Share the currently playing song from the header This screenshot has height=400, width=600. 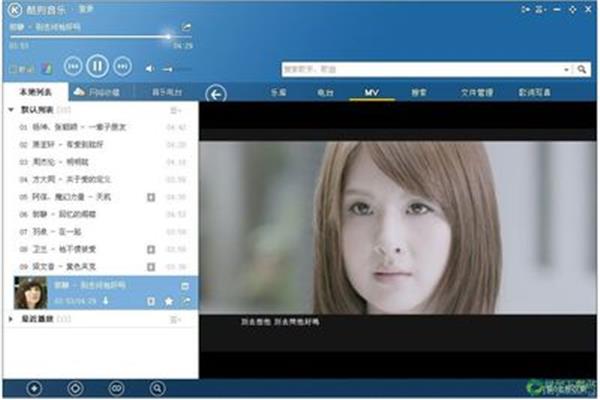click(x=186, y=27)
